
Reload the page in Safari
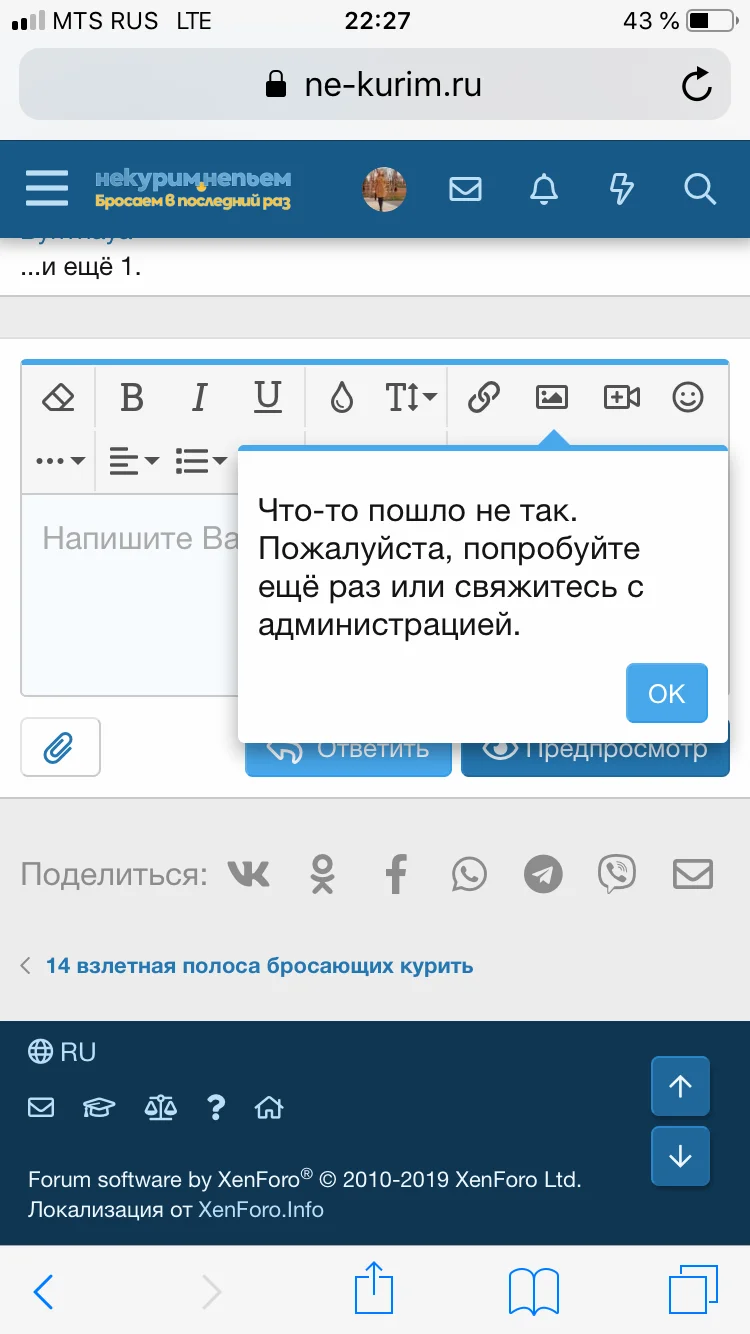point(696,85)
